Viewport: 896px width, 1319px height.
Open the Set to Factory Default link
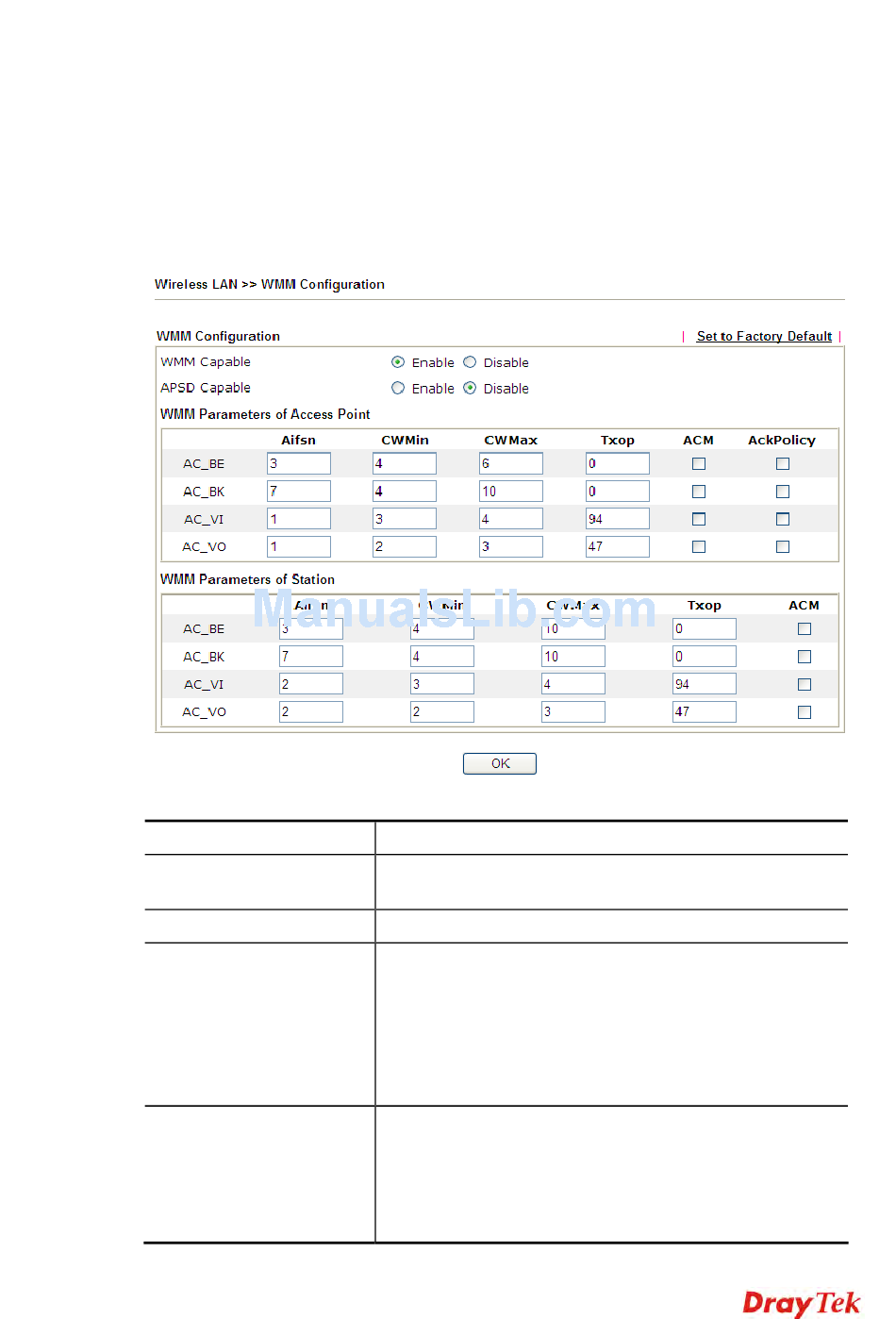pos(764,336)
